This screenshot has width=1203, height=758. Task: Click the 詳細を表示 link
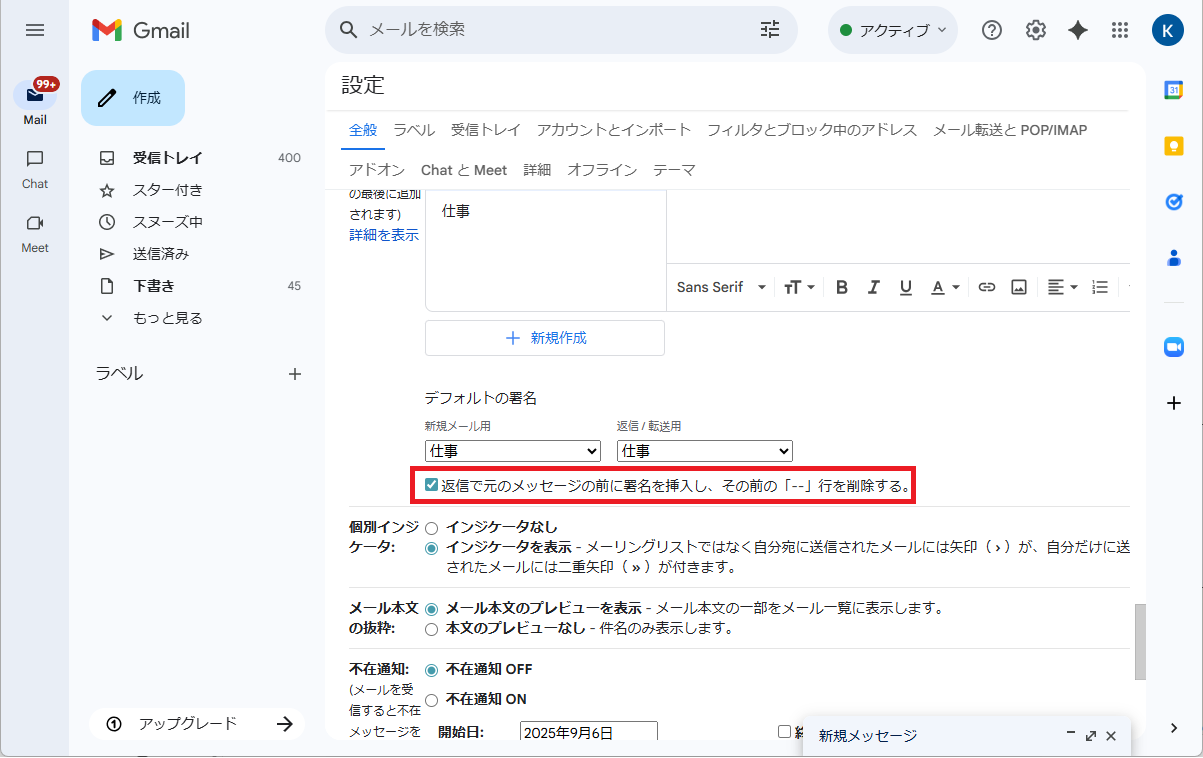383,234
